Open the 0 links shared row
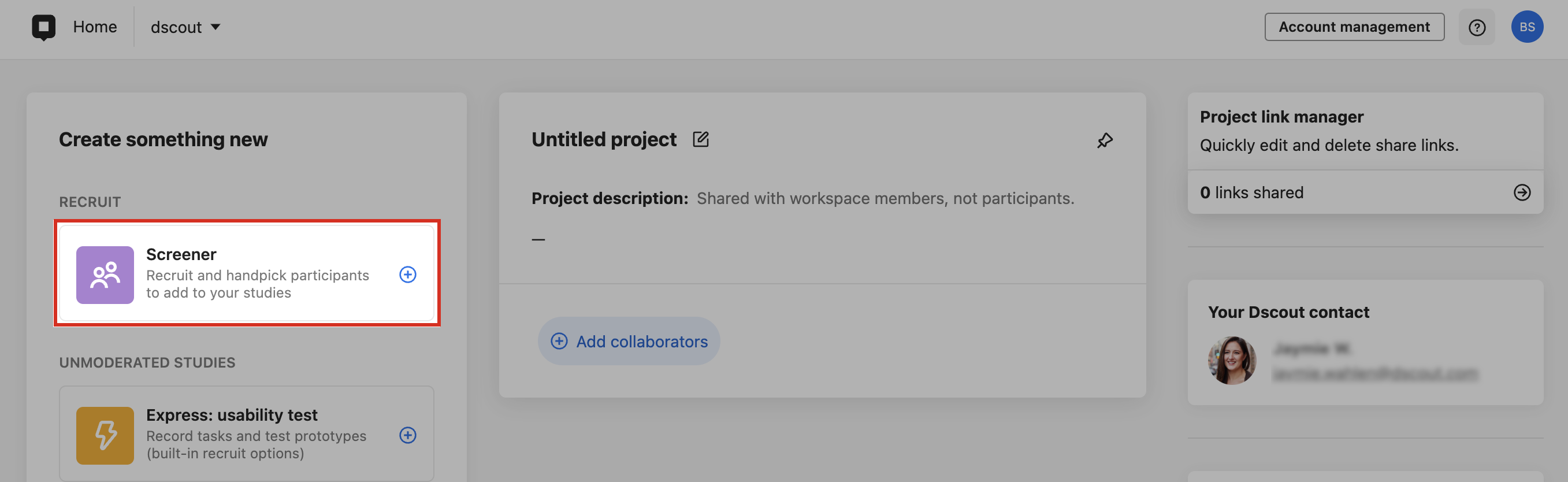The image size is (1568, 482). point(1365,192)
